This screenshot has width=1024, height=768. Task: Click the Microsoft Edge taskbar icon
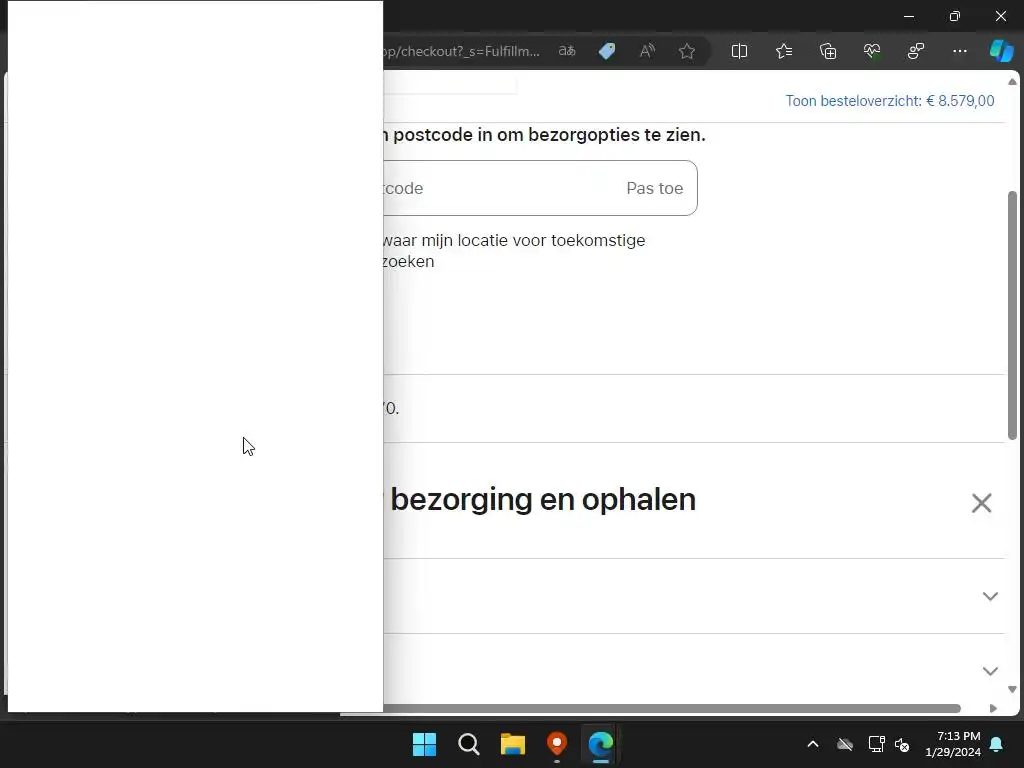601,744
